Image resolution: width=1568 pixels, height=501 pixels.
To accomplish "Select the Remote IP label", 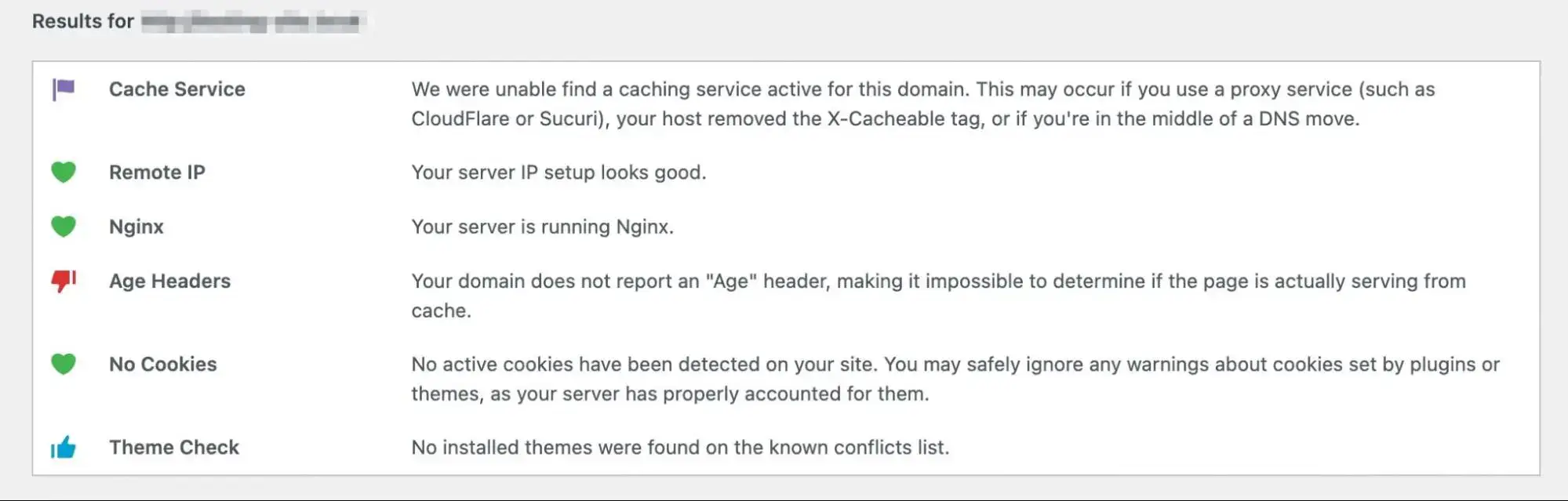I will (x=157, y=172).
